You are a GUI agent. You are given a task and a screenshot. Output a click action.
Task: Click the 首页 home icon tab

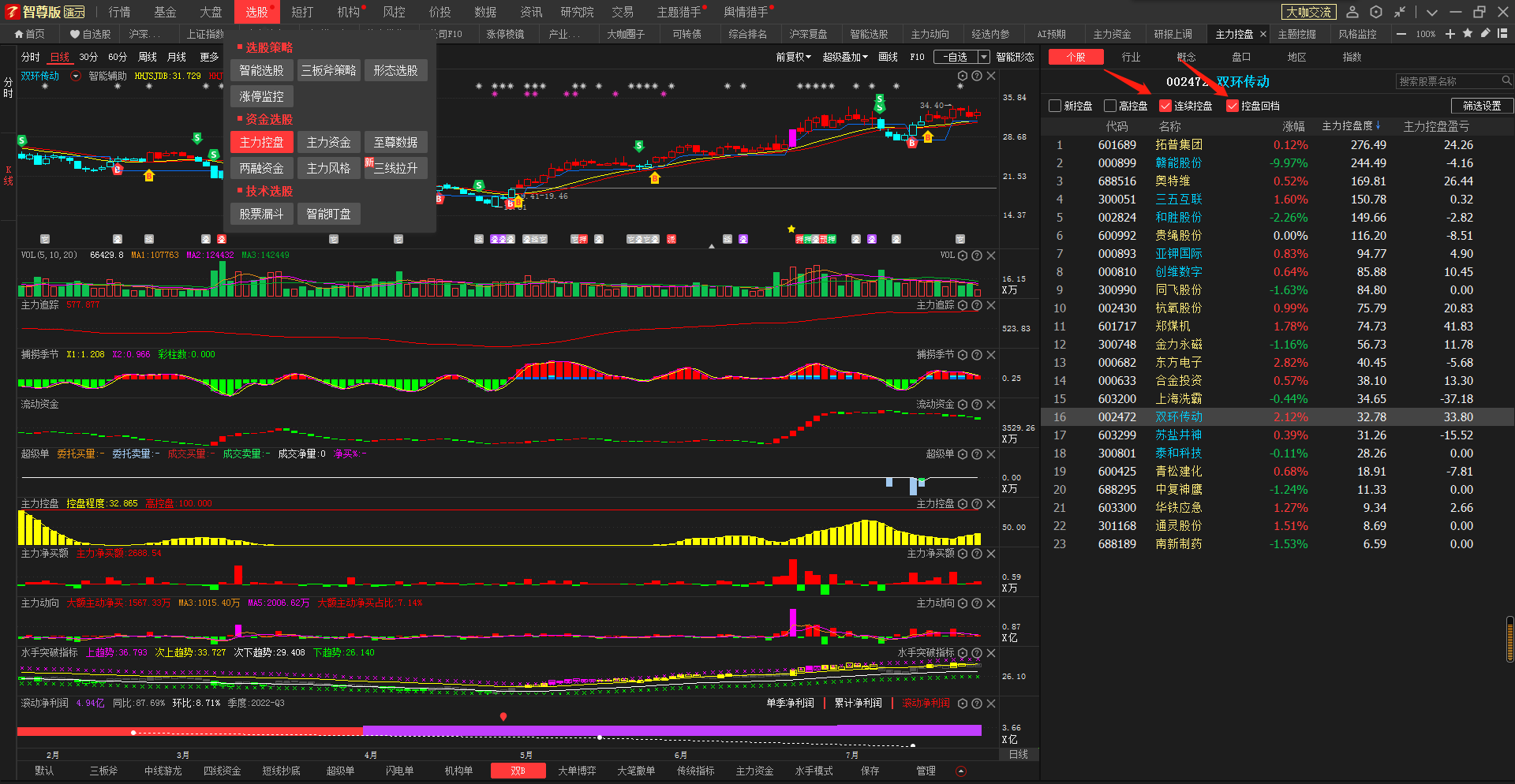click(20, 34)
